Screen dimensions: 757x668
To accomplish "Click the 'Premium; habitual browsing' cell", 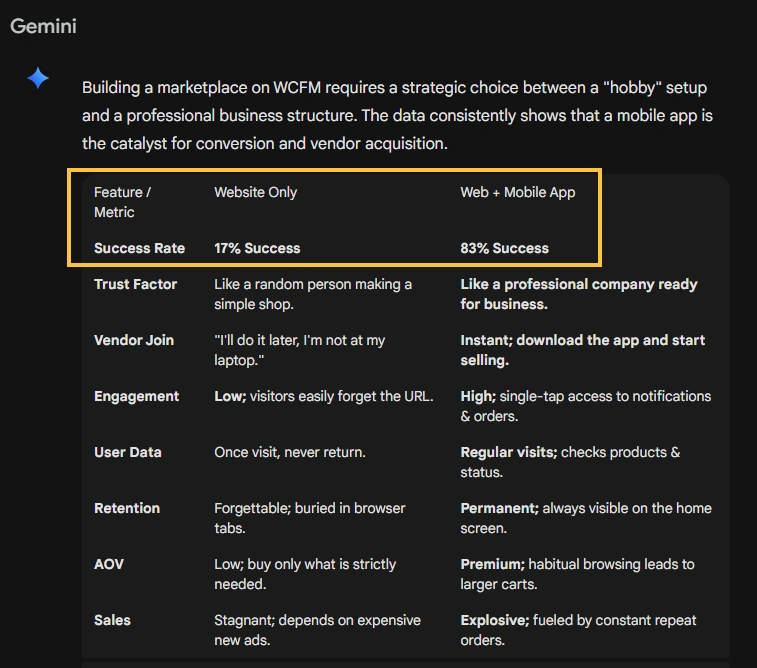I will coord(577,574).
